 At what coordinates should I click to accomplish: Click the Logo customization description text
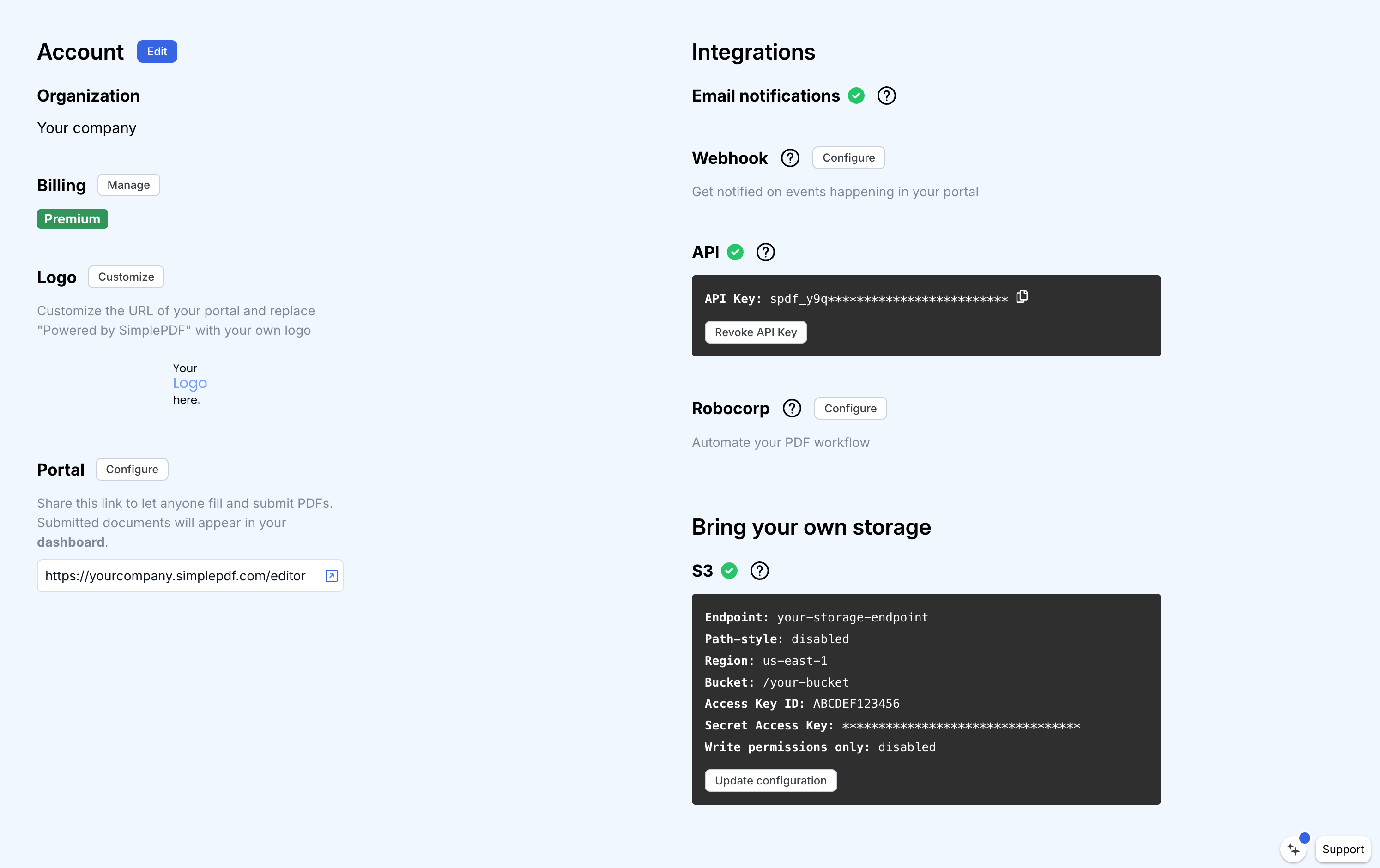pyautogui.click(x=176, y=320)
